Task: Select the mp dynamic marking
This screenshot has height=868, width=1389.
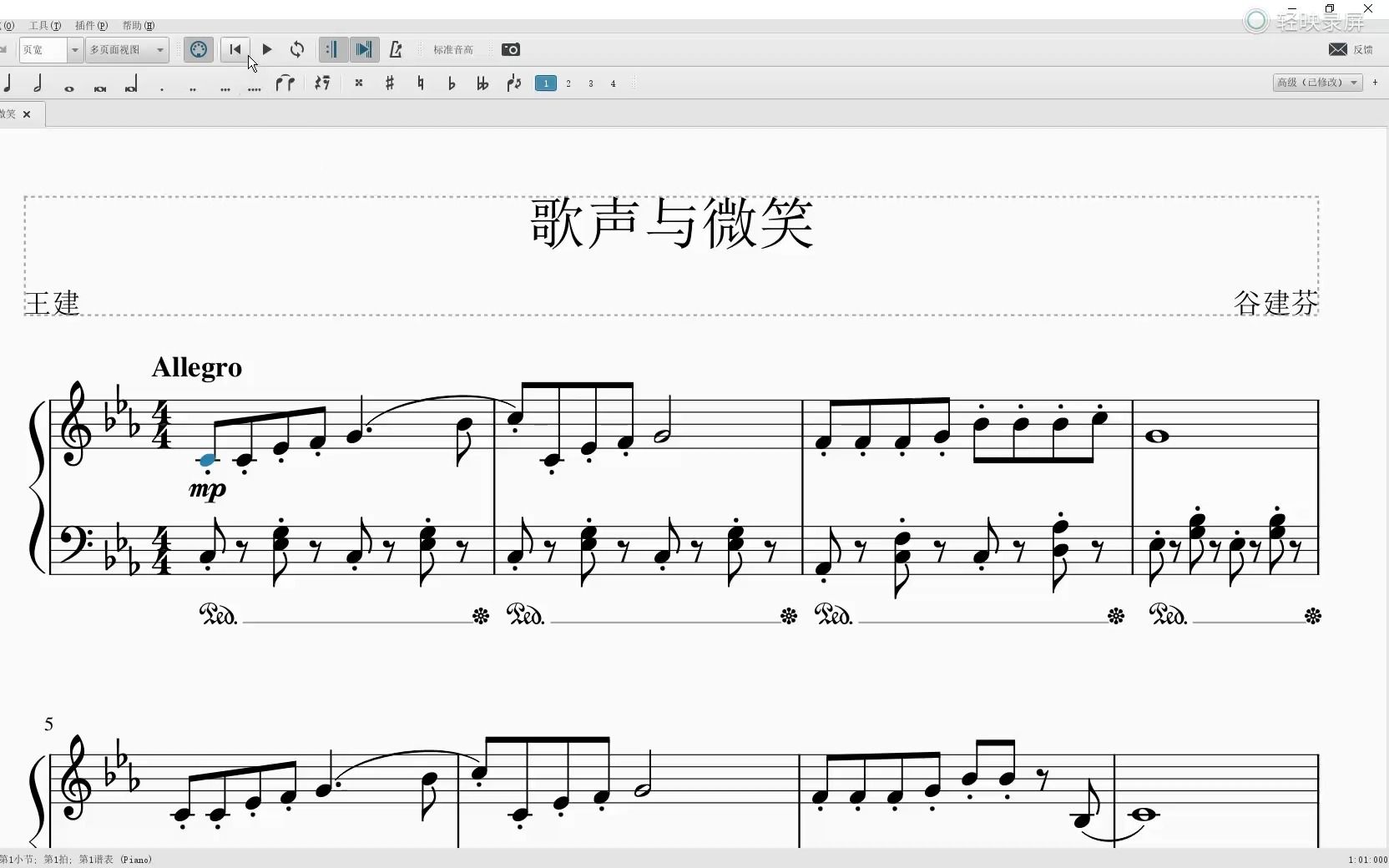Action: point(208,489)
